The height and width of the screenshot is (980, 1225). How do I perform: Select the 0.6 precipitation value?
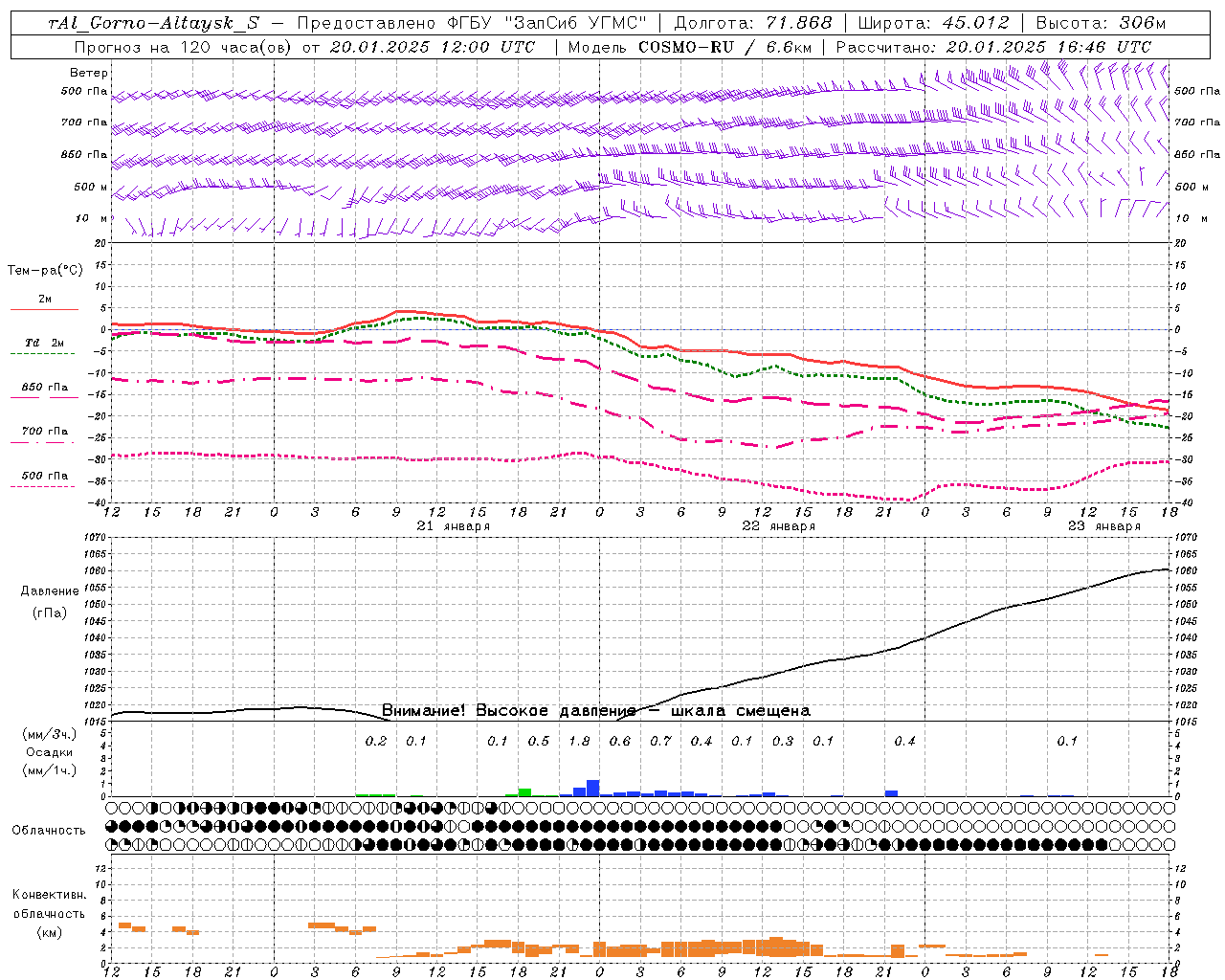620,742
